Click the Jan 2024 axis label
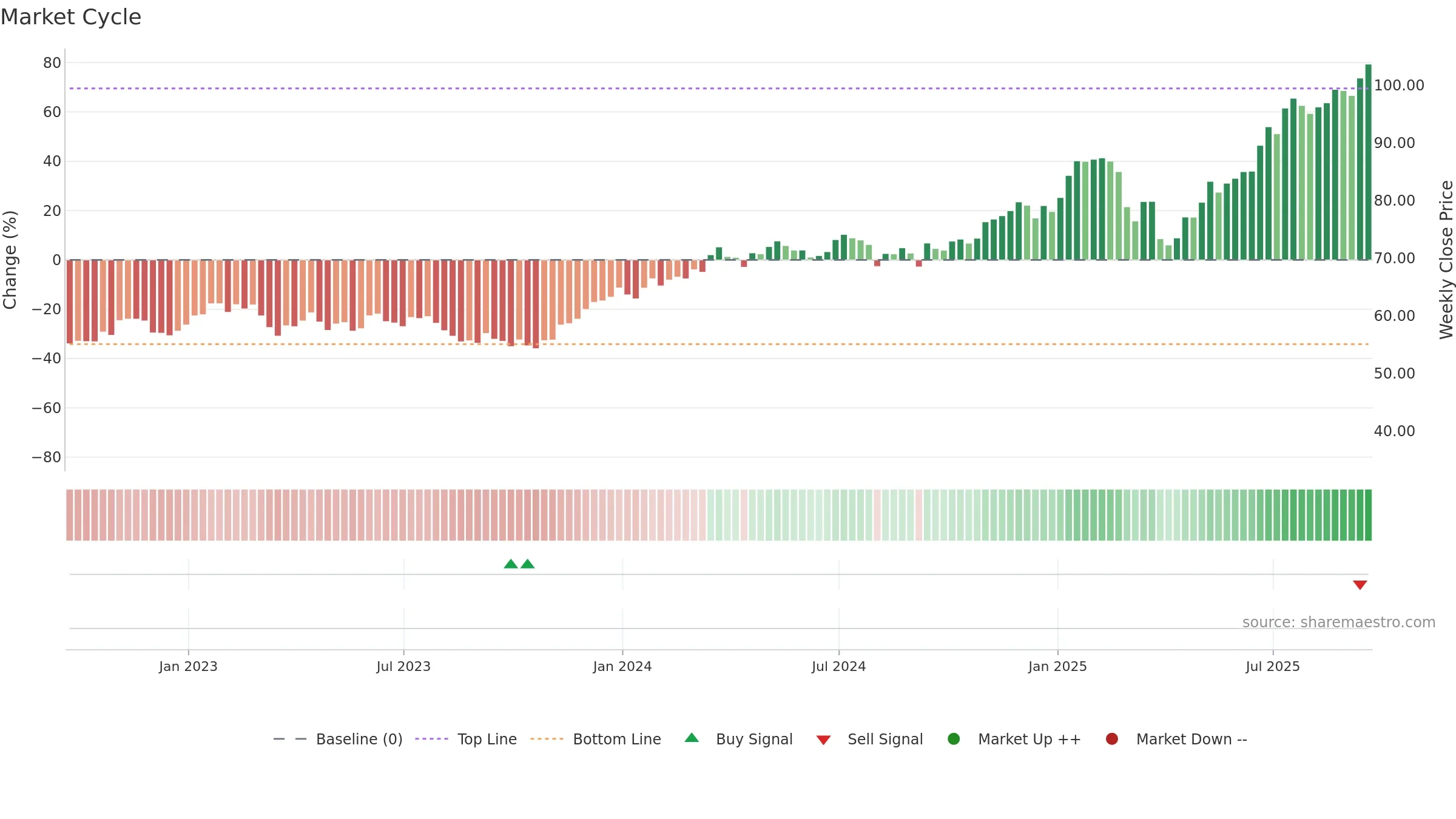Screen dimensions: 1456x819 click(x=622, y=666)
